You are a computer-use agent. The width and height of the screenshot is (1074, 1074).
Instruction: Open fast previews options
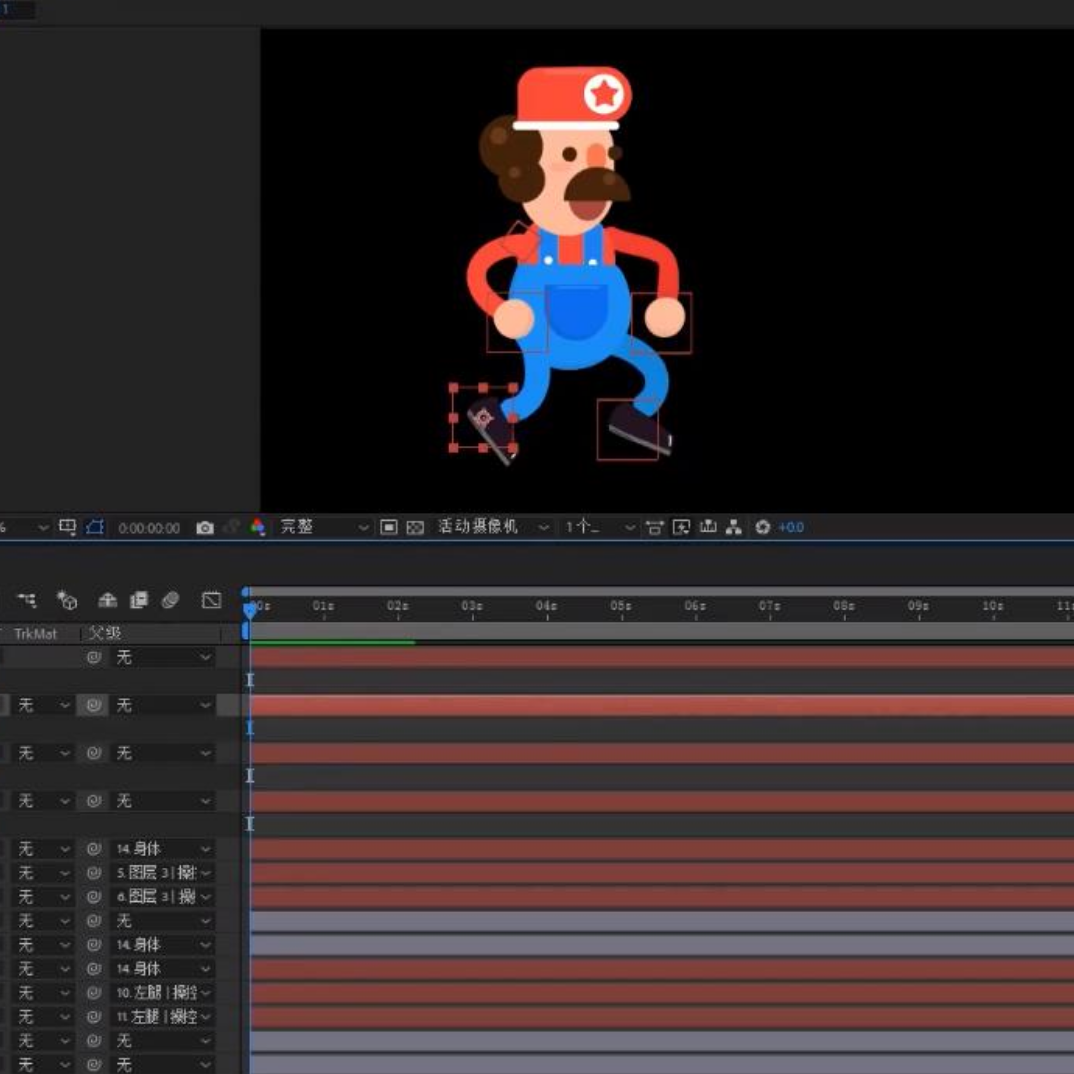[x=681, y=527]
